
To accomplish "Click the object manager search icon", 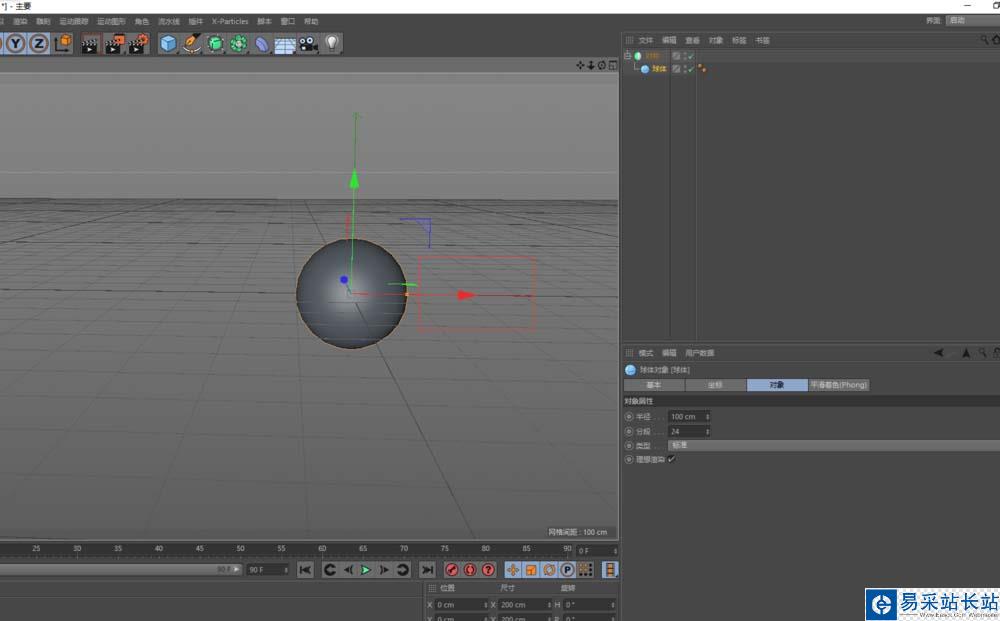I will coord(984,40).
